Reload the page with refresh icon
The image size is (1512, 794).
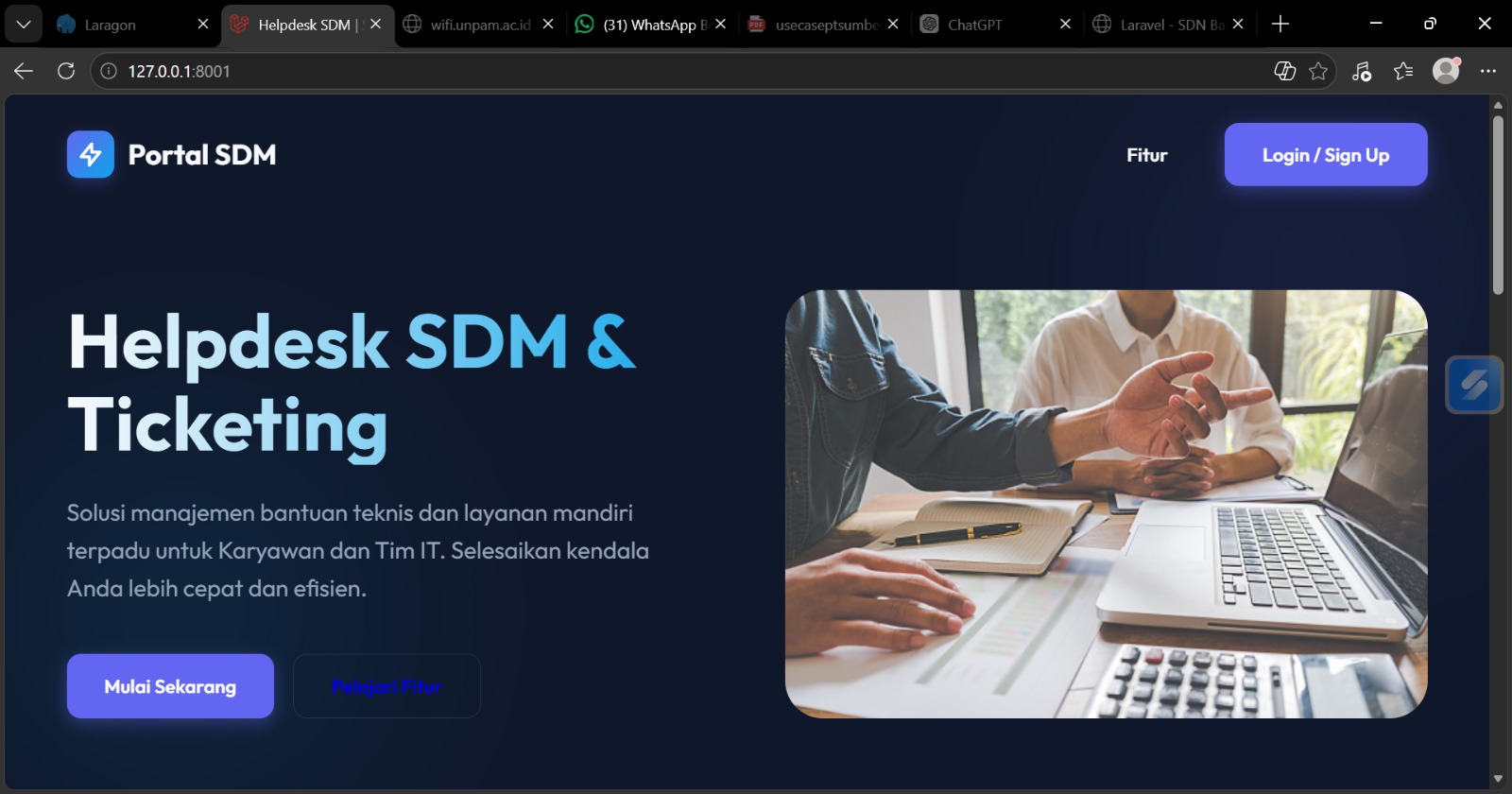click(x=66, y=71)
